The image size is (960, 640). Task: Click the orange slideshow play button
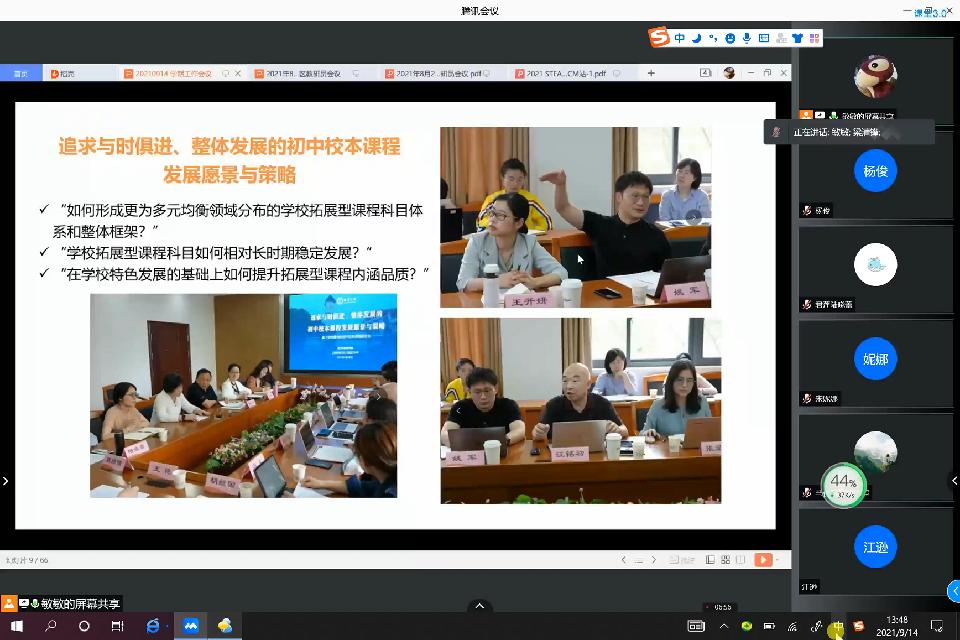(763, 560)
